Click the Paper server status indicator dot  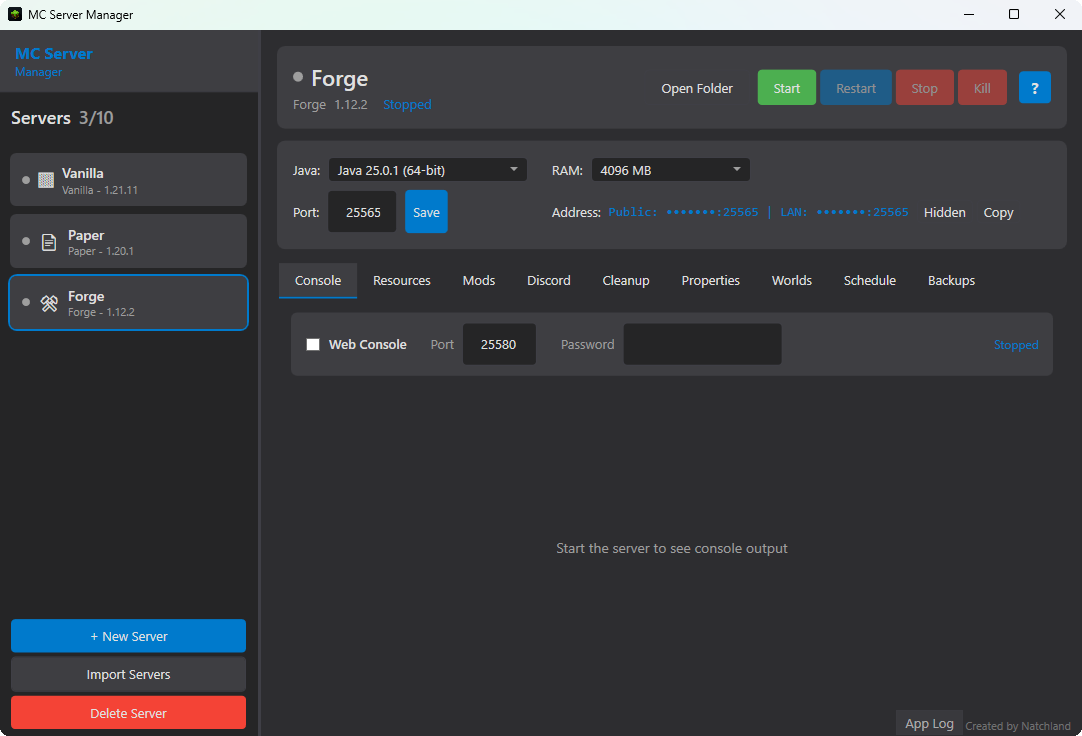point(24,241)
